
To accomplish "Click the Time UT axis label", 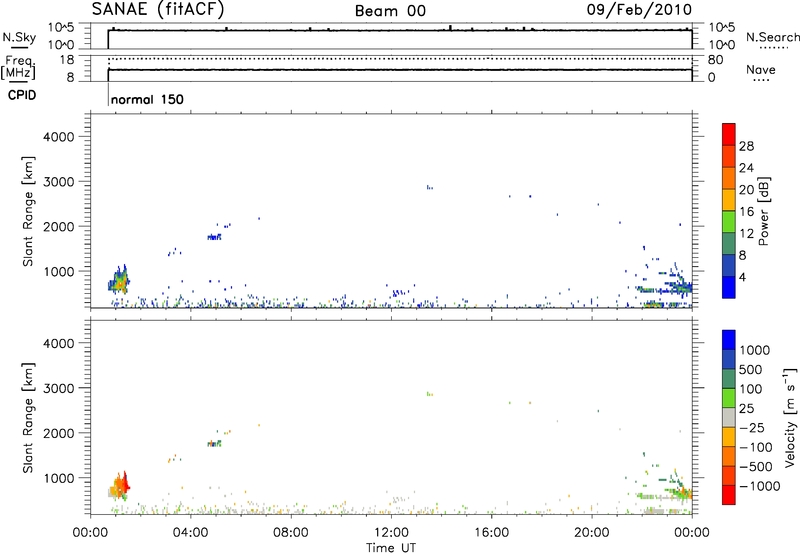I will coord(391,548).
